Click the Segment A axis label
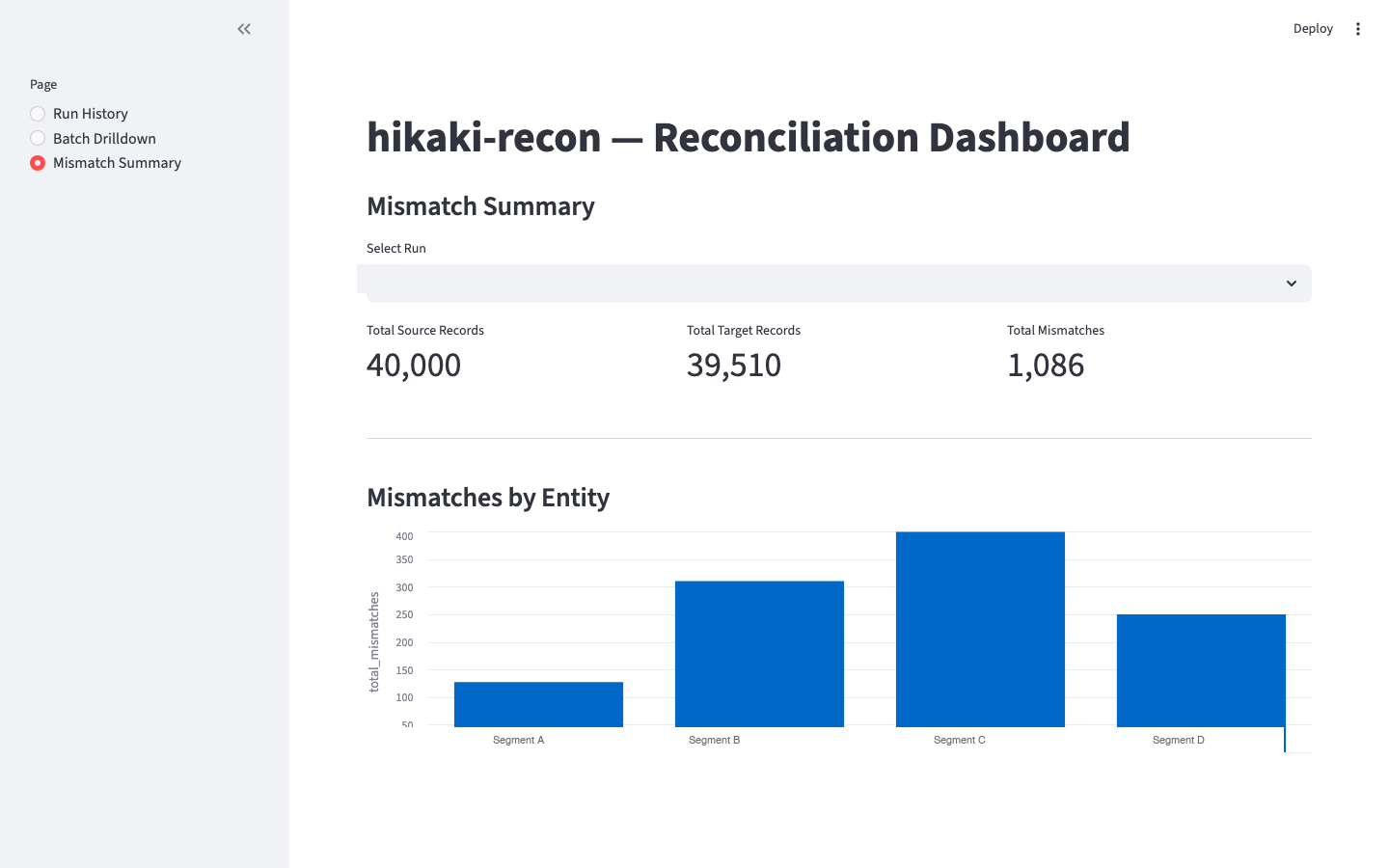The image size is (1389, 868). [x=519, y=741]
